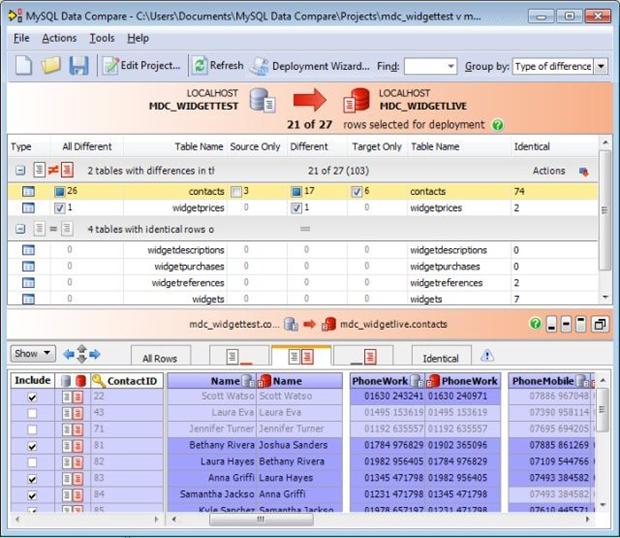
Task: Split the panes evenly using the middle-bar icon
Action: (x=566, y=325)
